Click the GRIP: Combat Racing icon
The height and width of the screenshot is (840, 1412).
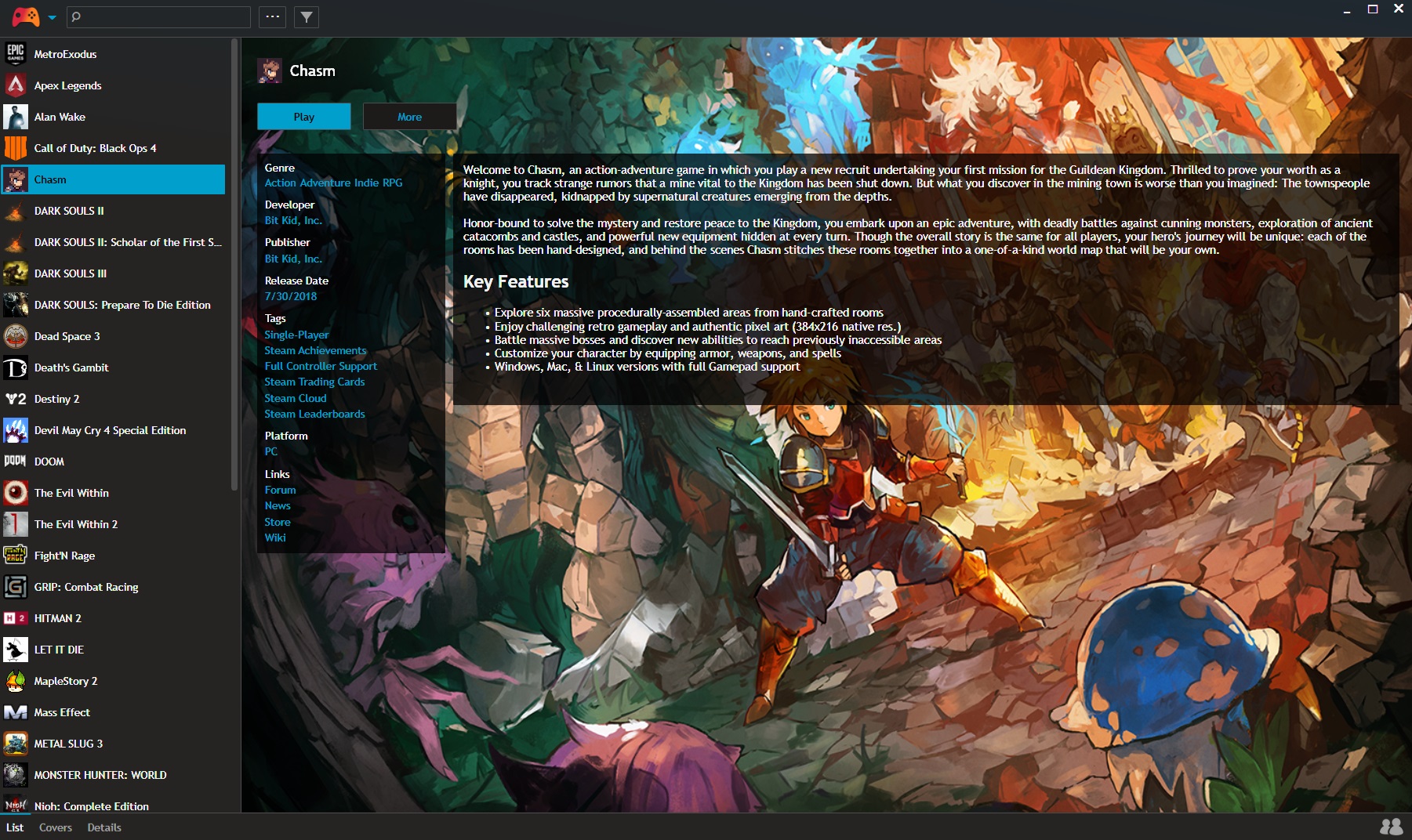[x=16, y=587]
